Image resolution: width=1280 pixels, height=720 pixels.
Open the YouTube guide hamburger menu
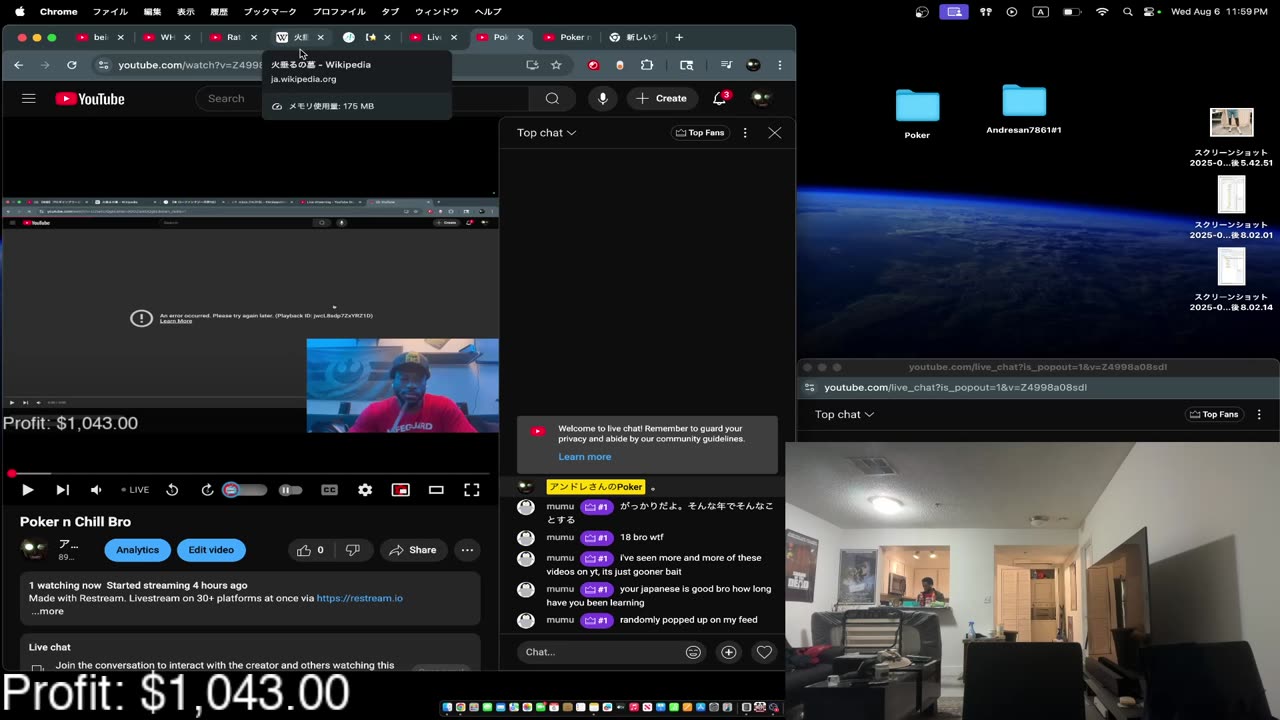[x=29, y=98]
